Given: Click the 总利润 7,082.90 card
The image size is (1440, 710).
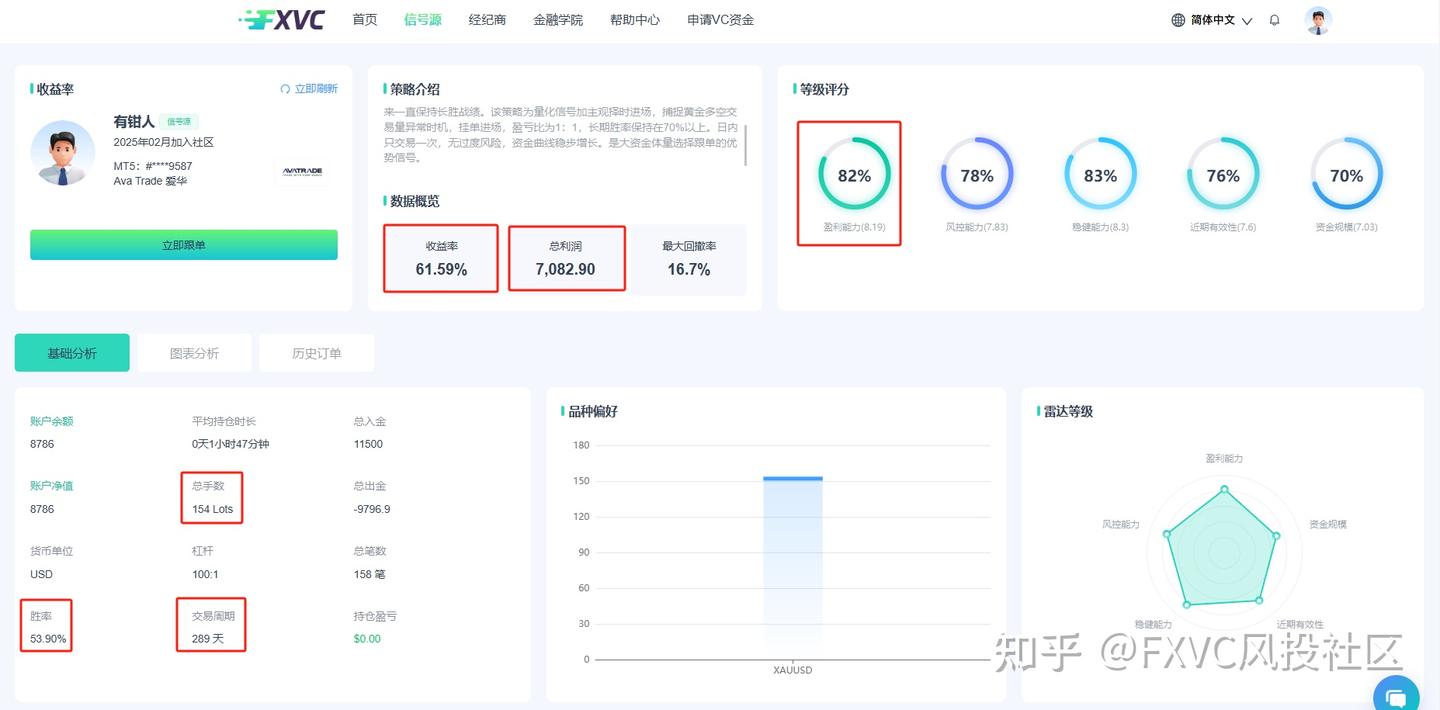Looking at the screenshot, I should (x=566, y=258).
